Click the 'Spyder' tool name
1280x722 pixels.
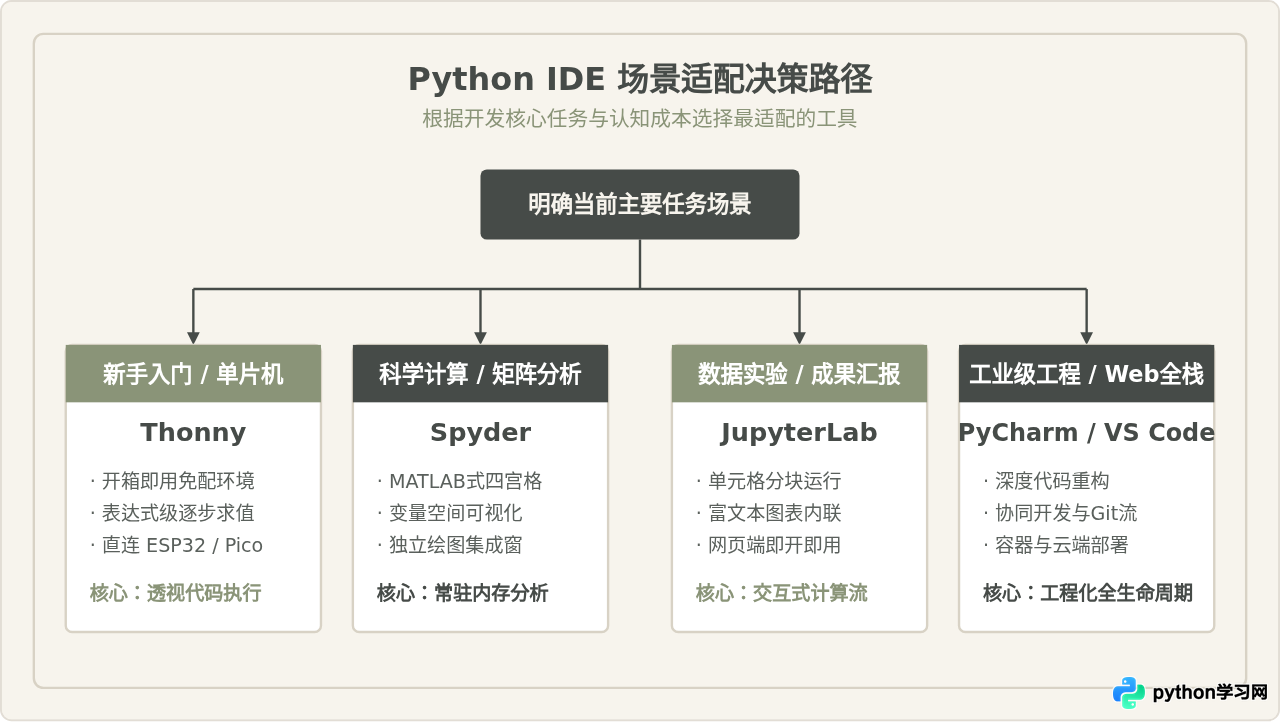[480, 432]
